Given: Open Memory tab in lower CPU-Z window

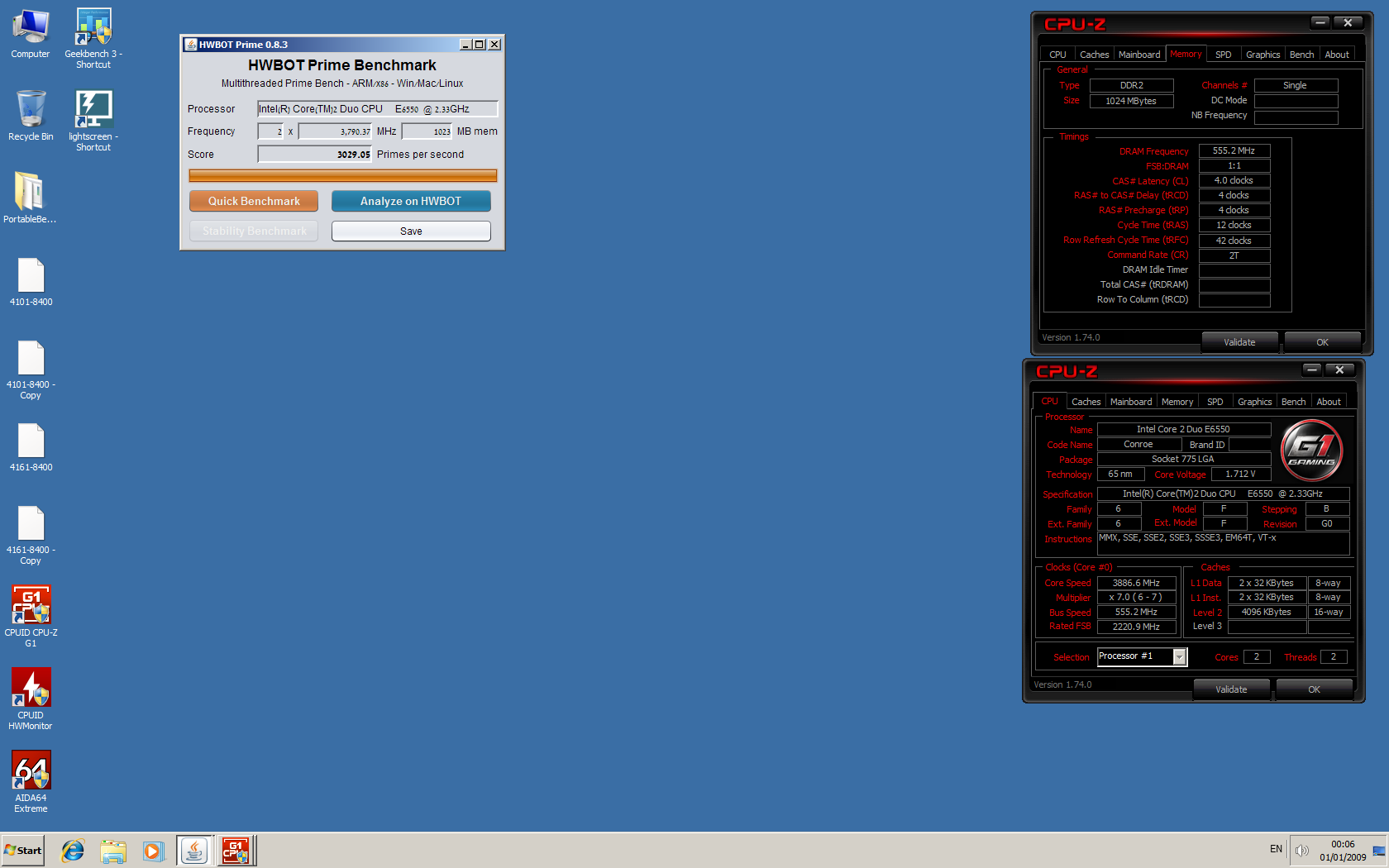Looking at the screenshot, I should (1177, 402).
